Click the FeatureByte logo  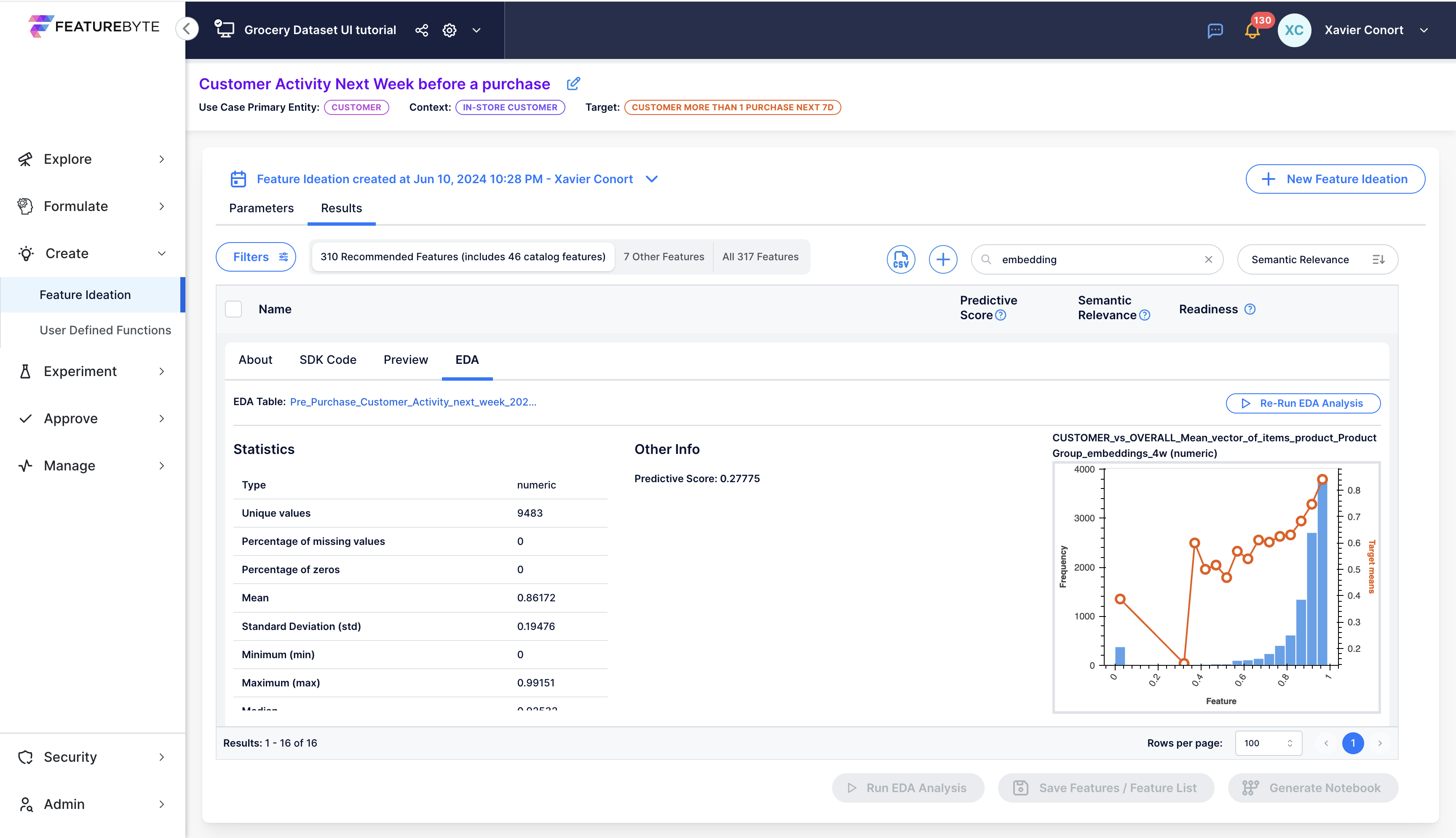click(x=94, y=27)
